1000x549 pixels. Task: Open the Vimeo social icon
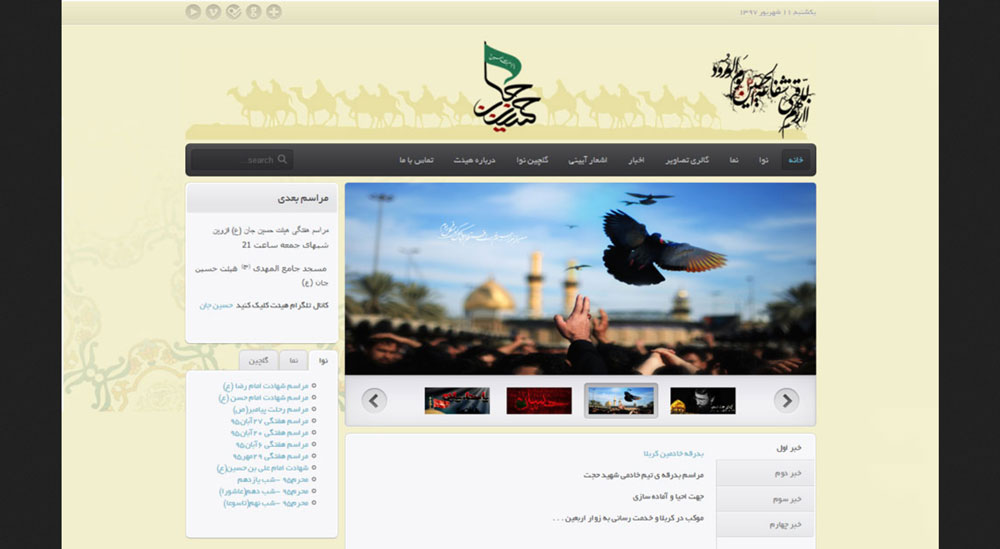click(x=214, y=11)
